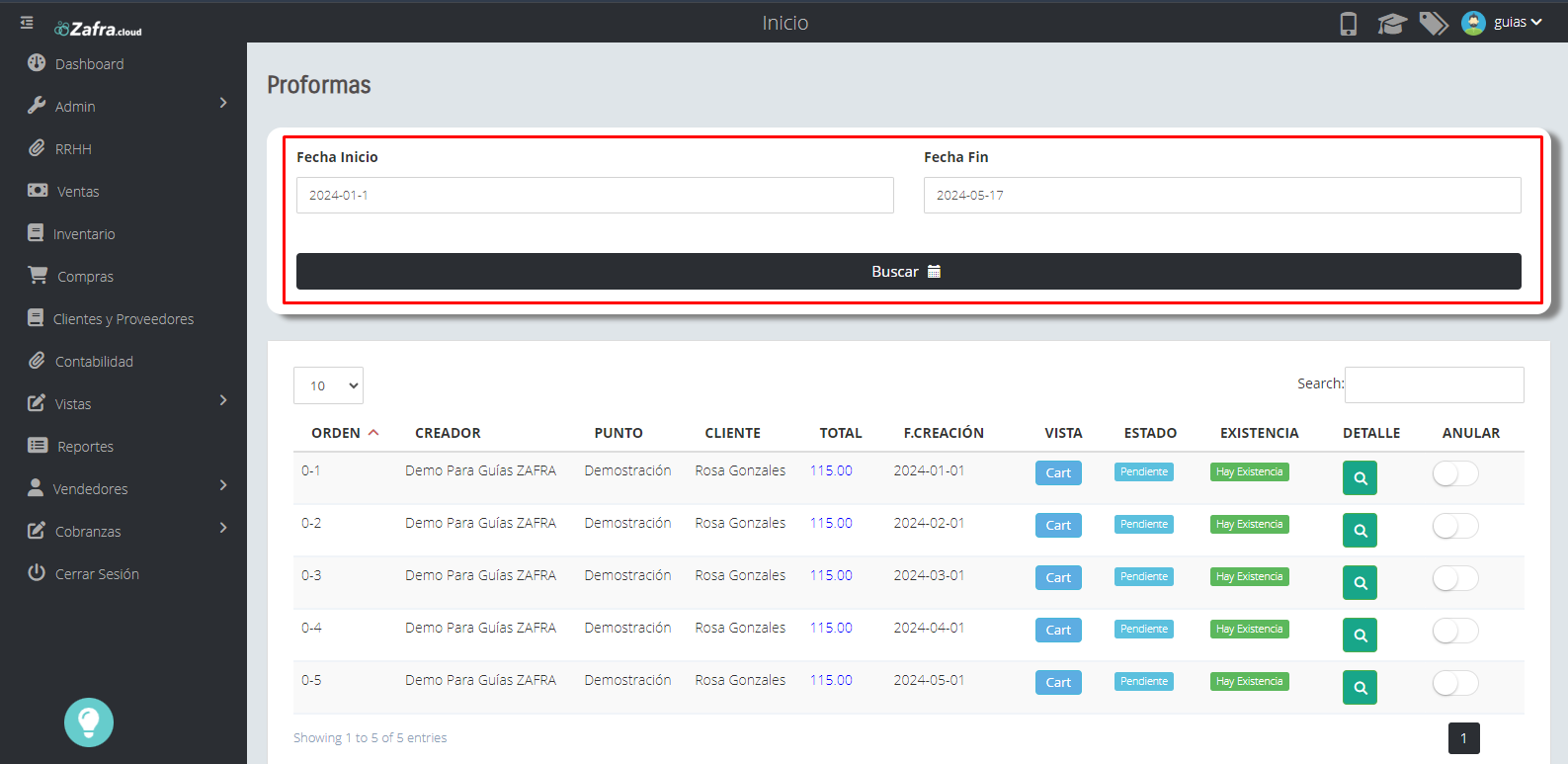Click Cart button for order 0-3

1058,578
